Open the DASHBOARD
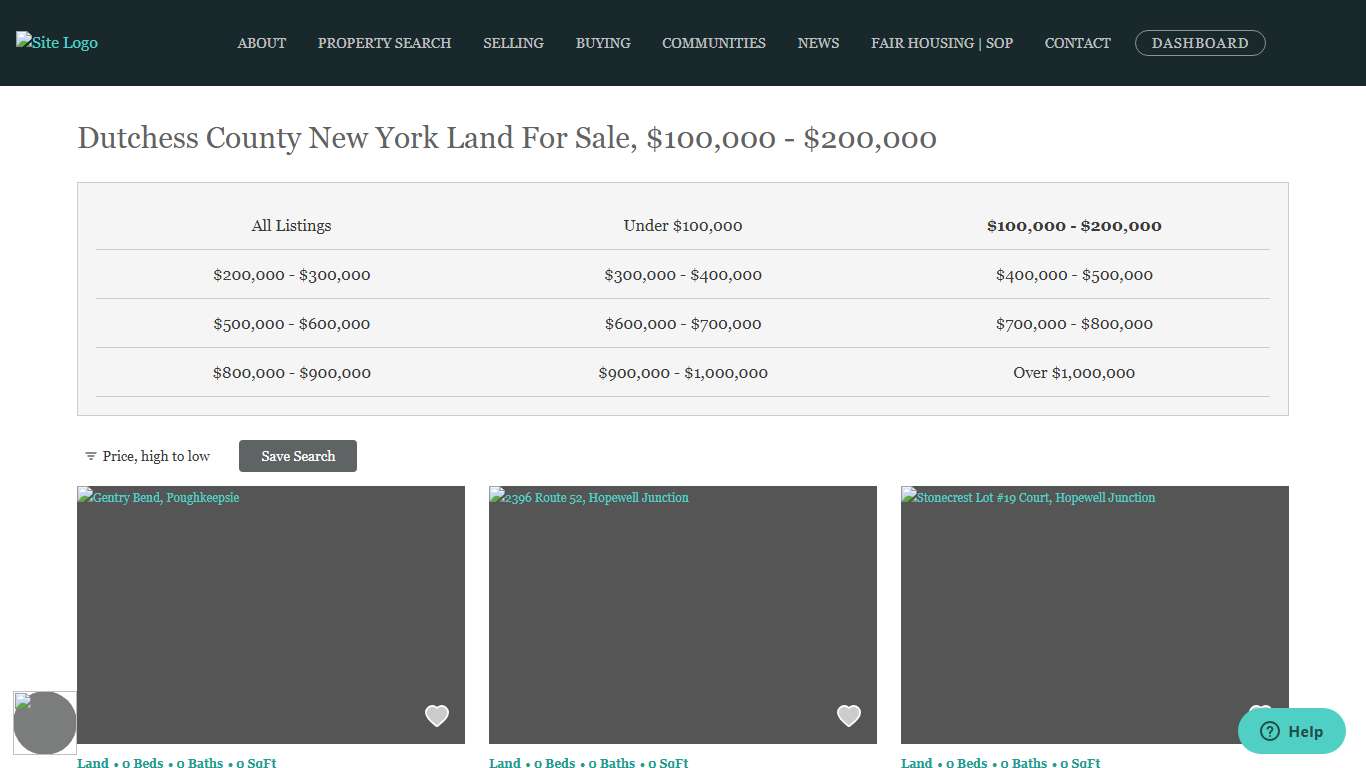The image size is (1366, 768). tap(1200, 43)
